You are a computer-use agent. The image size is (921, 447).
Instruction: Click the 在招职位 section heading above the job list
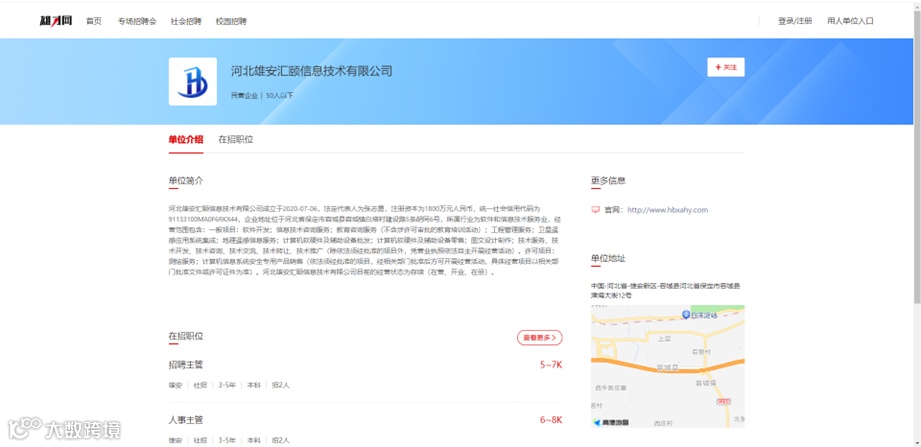[186, 337]
